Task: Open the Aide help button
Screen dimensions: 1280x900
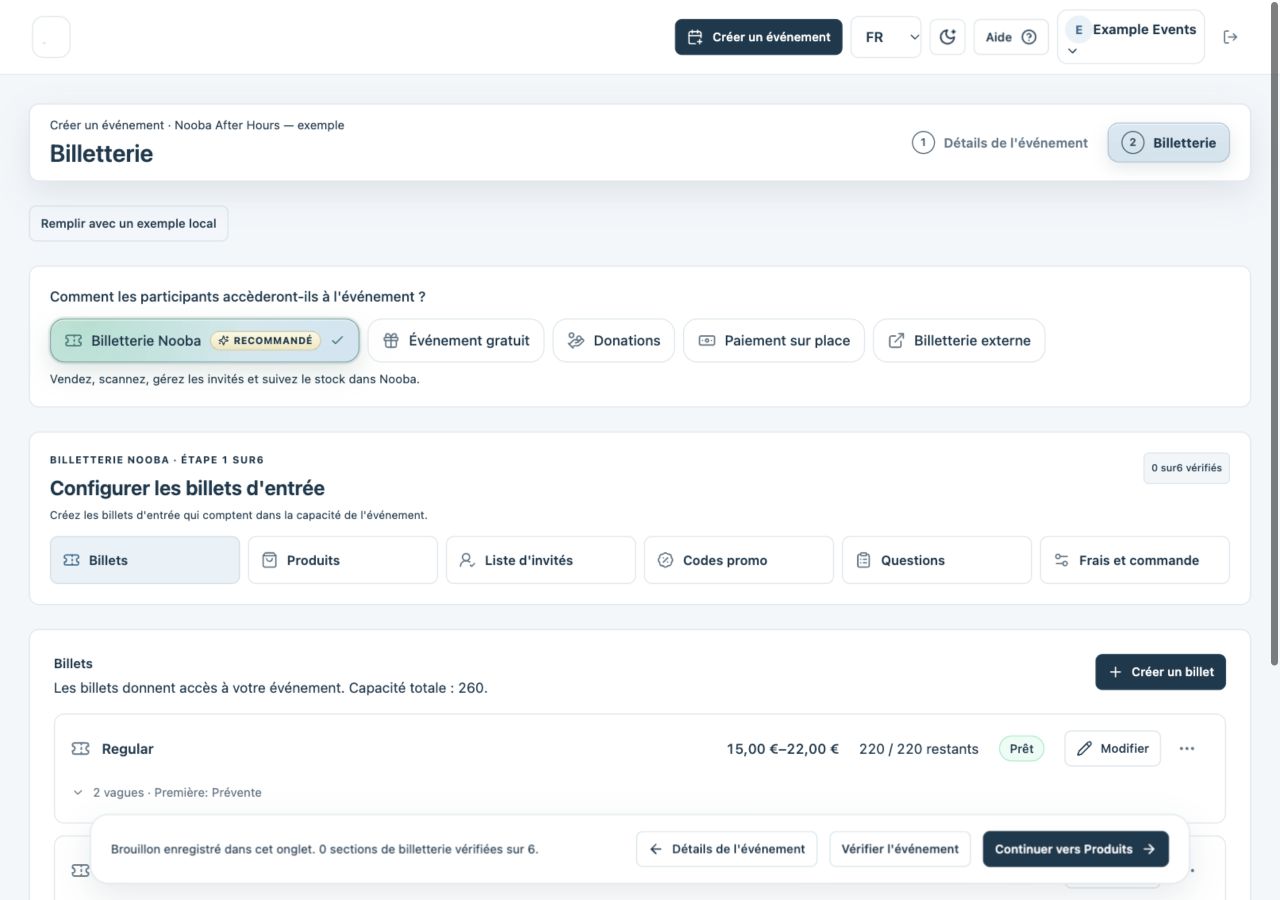Action: [1011, 37]
